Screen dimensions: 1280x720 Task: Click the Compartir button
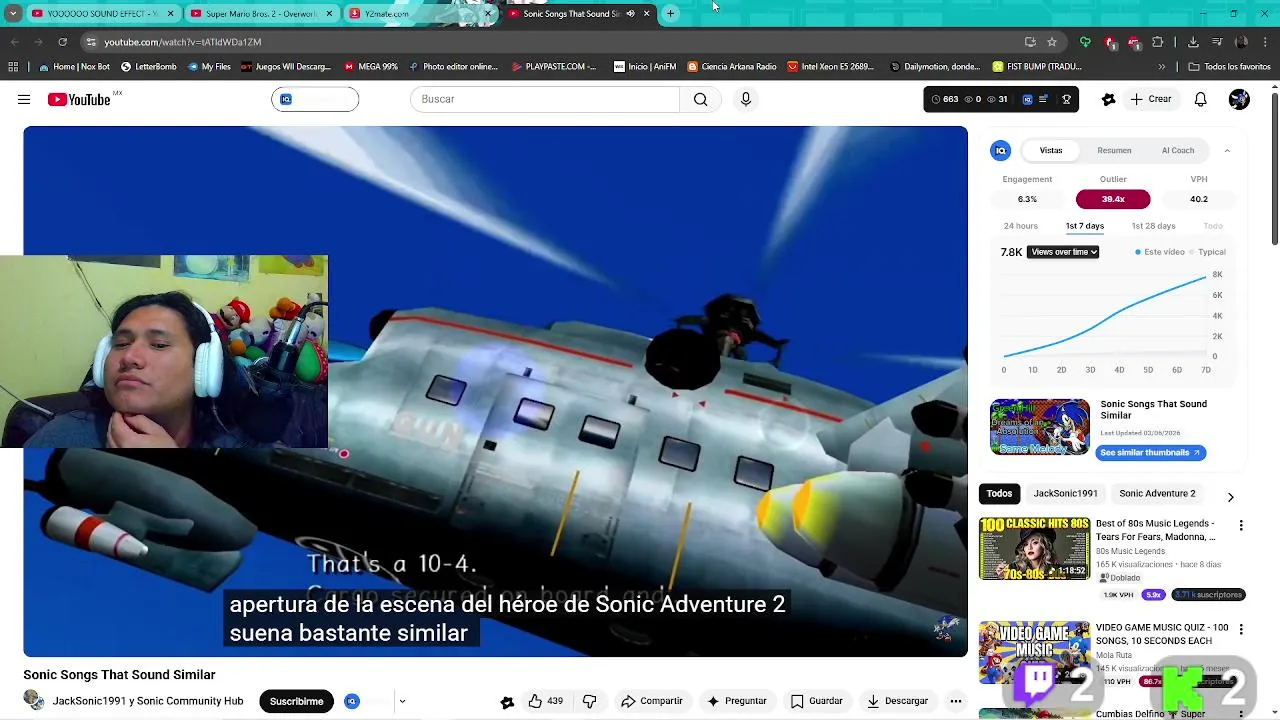pos(651,701)
